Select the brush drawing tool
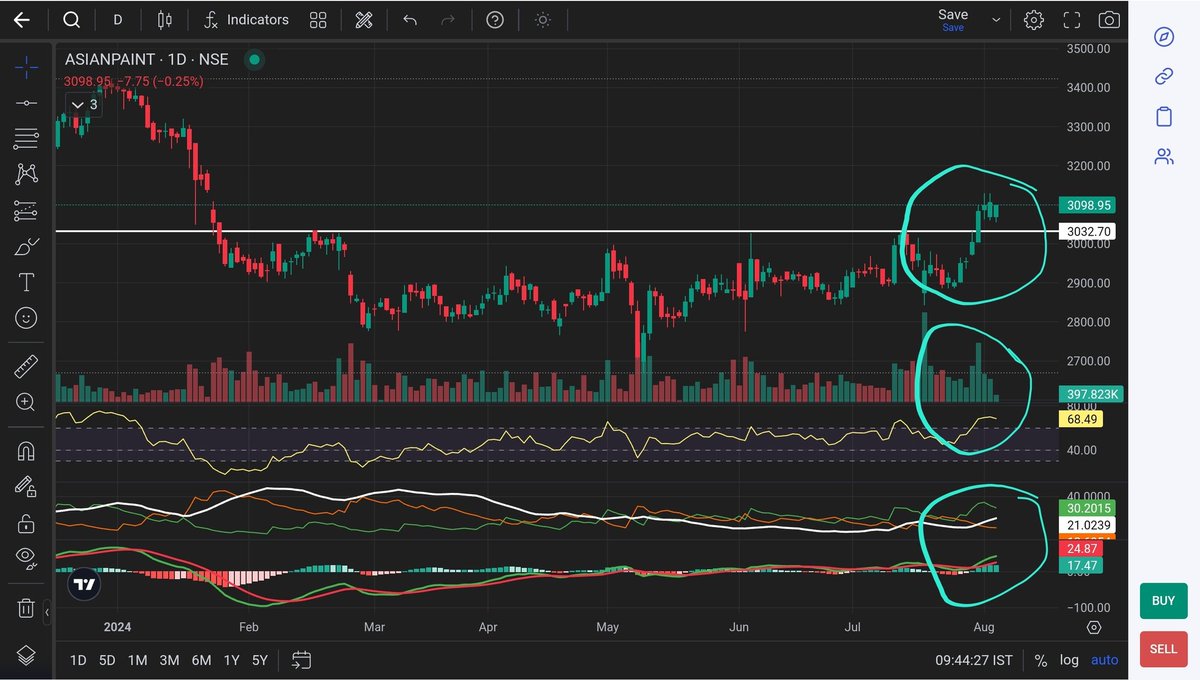 pos(27,246)
